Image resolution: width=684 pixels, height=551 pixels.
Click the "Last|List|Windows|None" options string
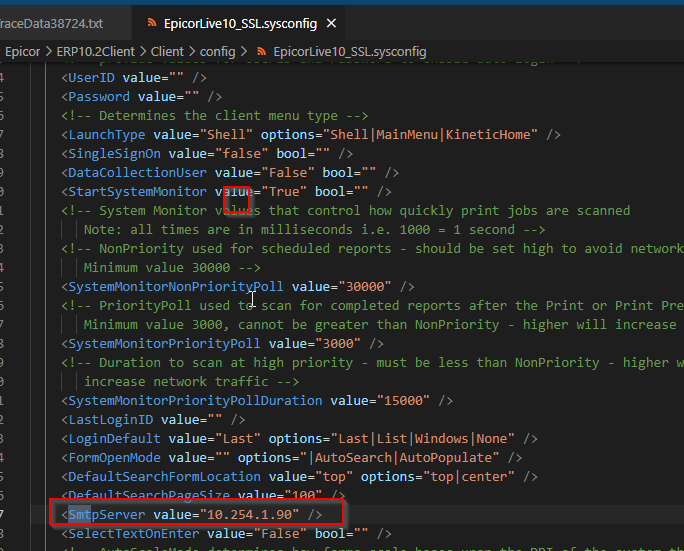422,438
